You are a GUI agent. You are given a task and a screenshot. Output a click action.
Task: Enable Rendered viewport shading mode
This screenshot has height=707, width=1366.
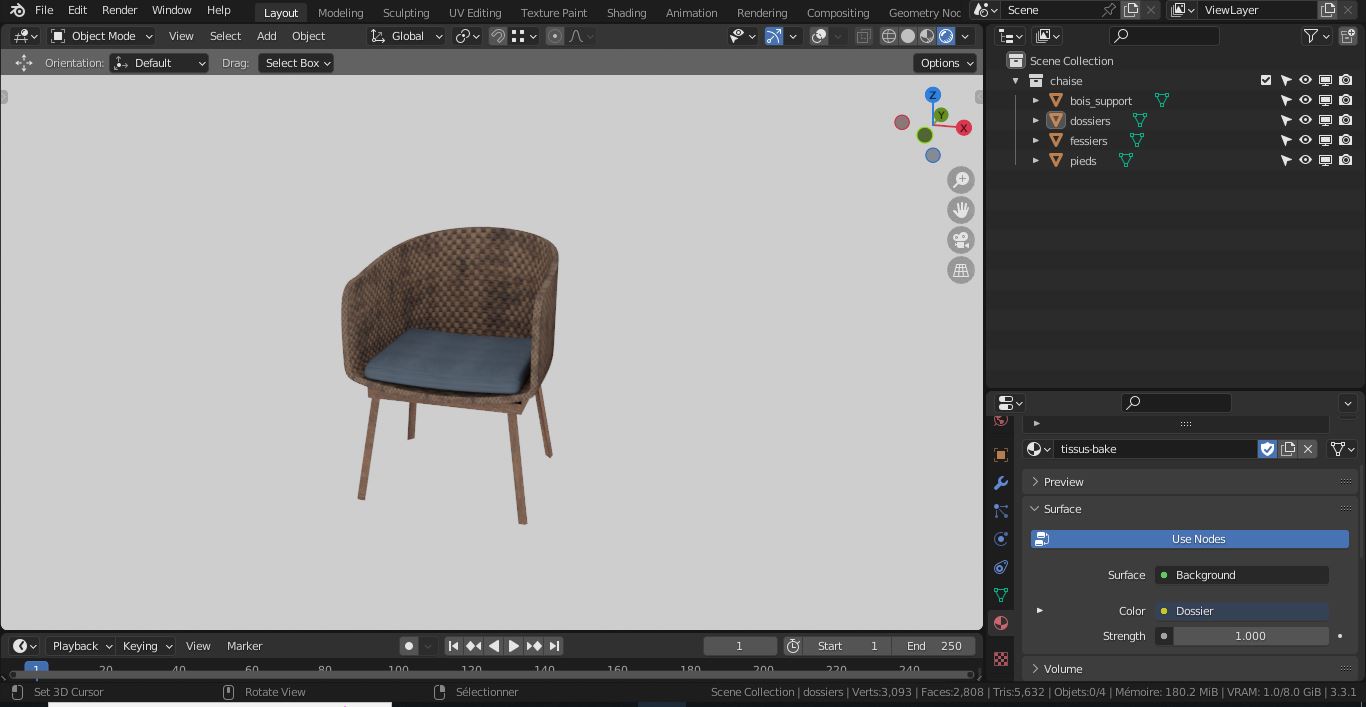click(944, 36)
